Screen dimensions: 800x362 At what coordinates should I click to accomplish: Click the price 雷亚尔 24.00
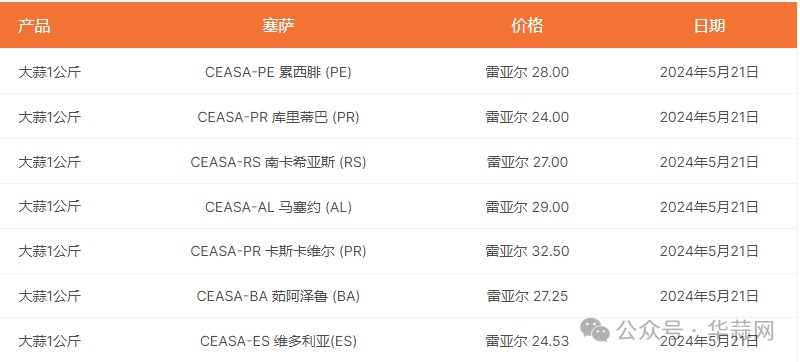tap(527, 117)
